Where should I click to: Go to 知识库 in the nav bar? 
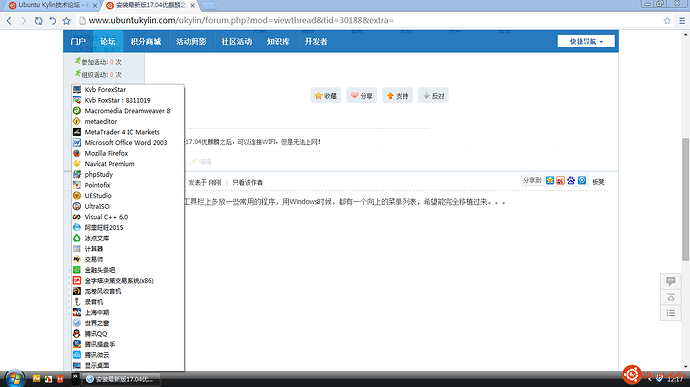278,41
